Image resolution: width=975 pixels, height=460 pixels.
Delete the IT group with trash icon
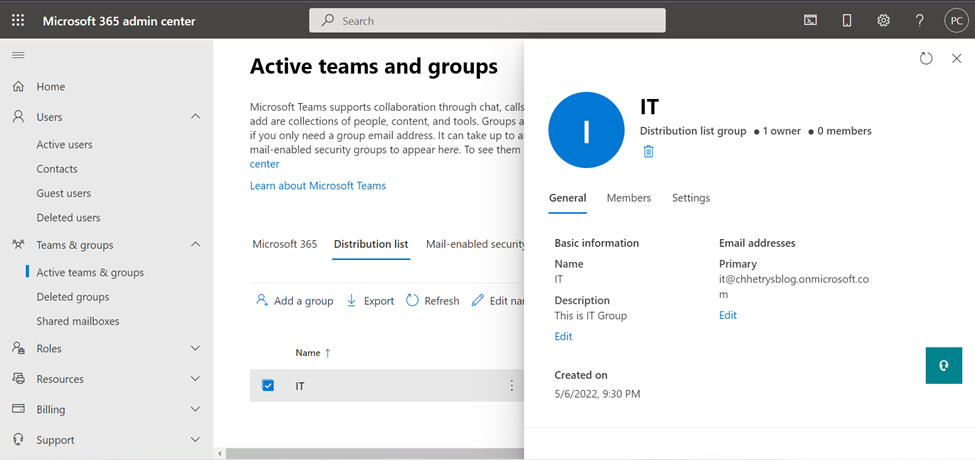(649, 151)
